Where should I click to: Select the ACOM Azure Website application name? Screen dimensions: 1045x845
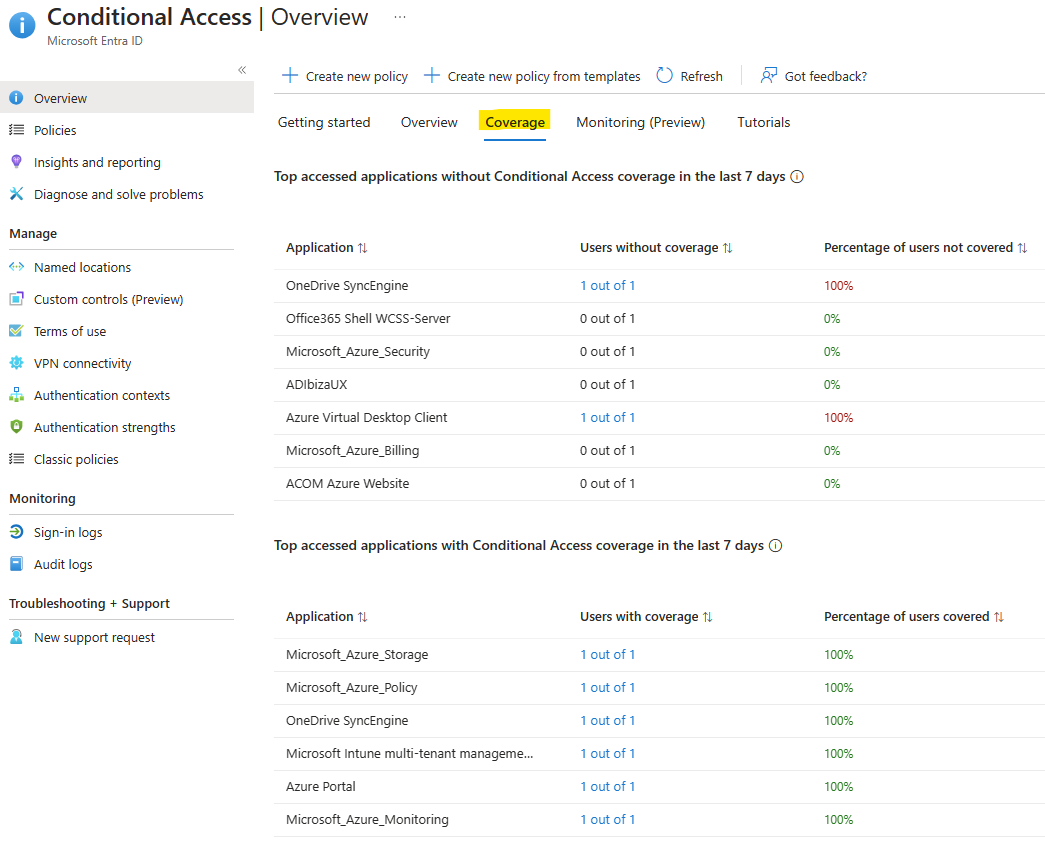(347, 484)
